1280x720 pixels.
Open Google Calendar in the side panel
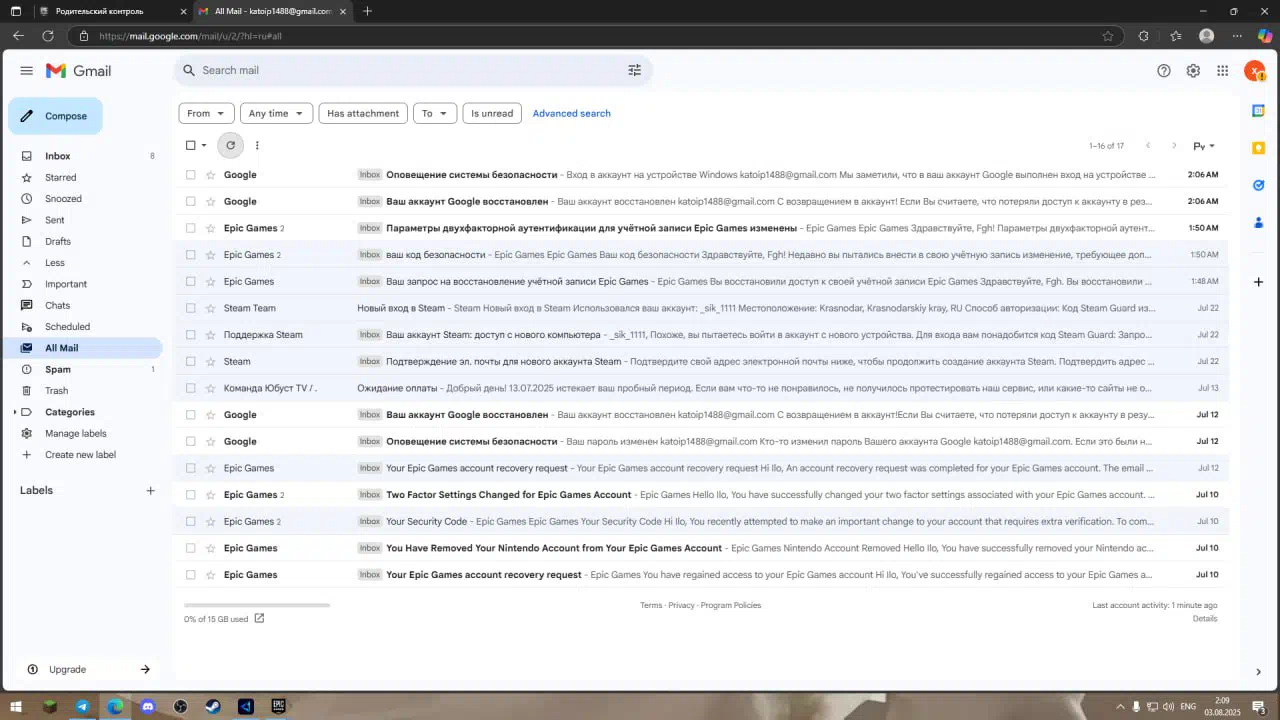[x=1258, y=111]
